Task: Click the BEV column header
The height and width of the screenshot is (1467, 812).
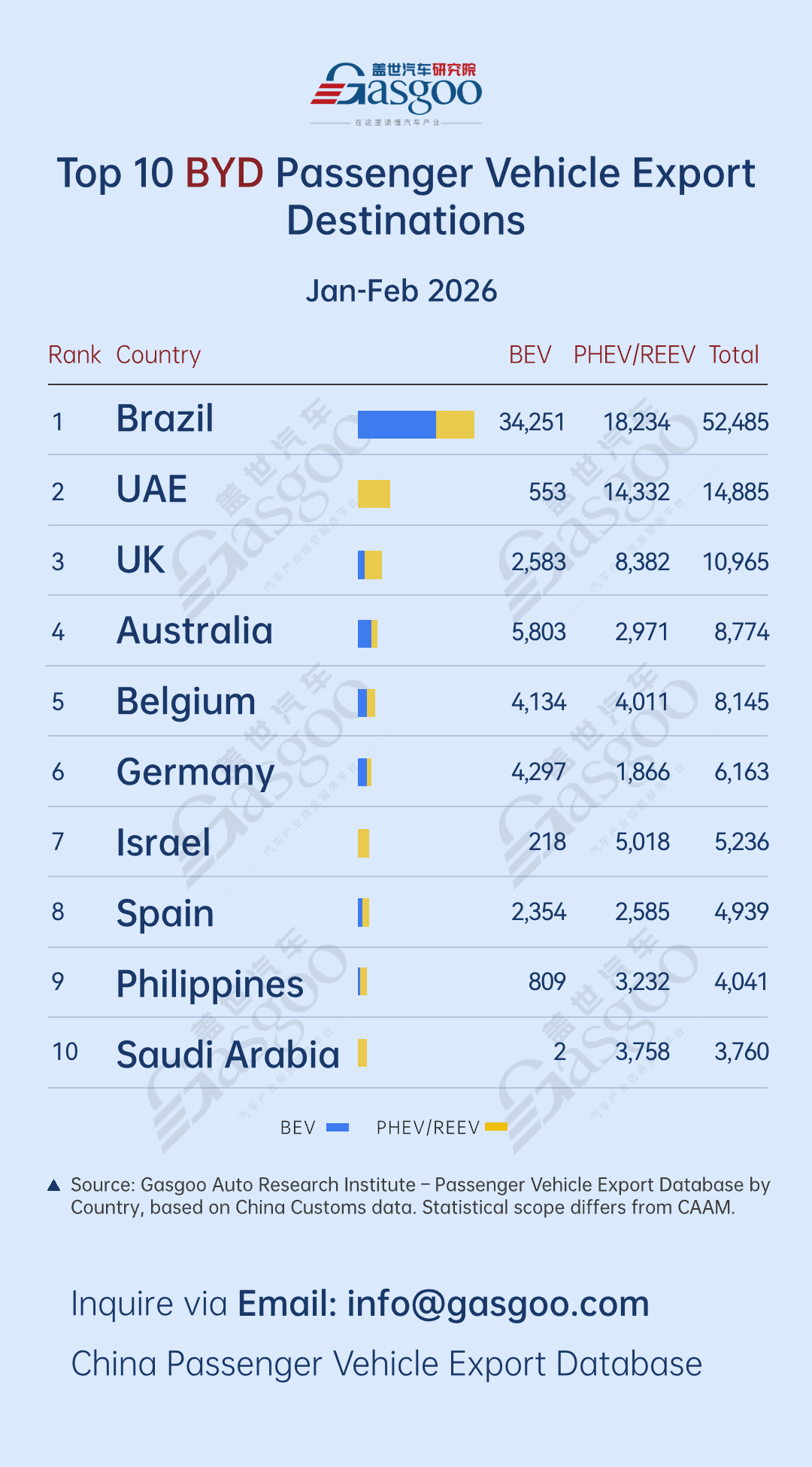Action: 530,354
